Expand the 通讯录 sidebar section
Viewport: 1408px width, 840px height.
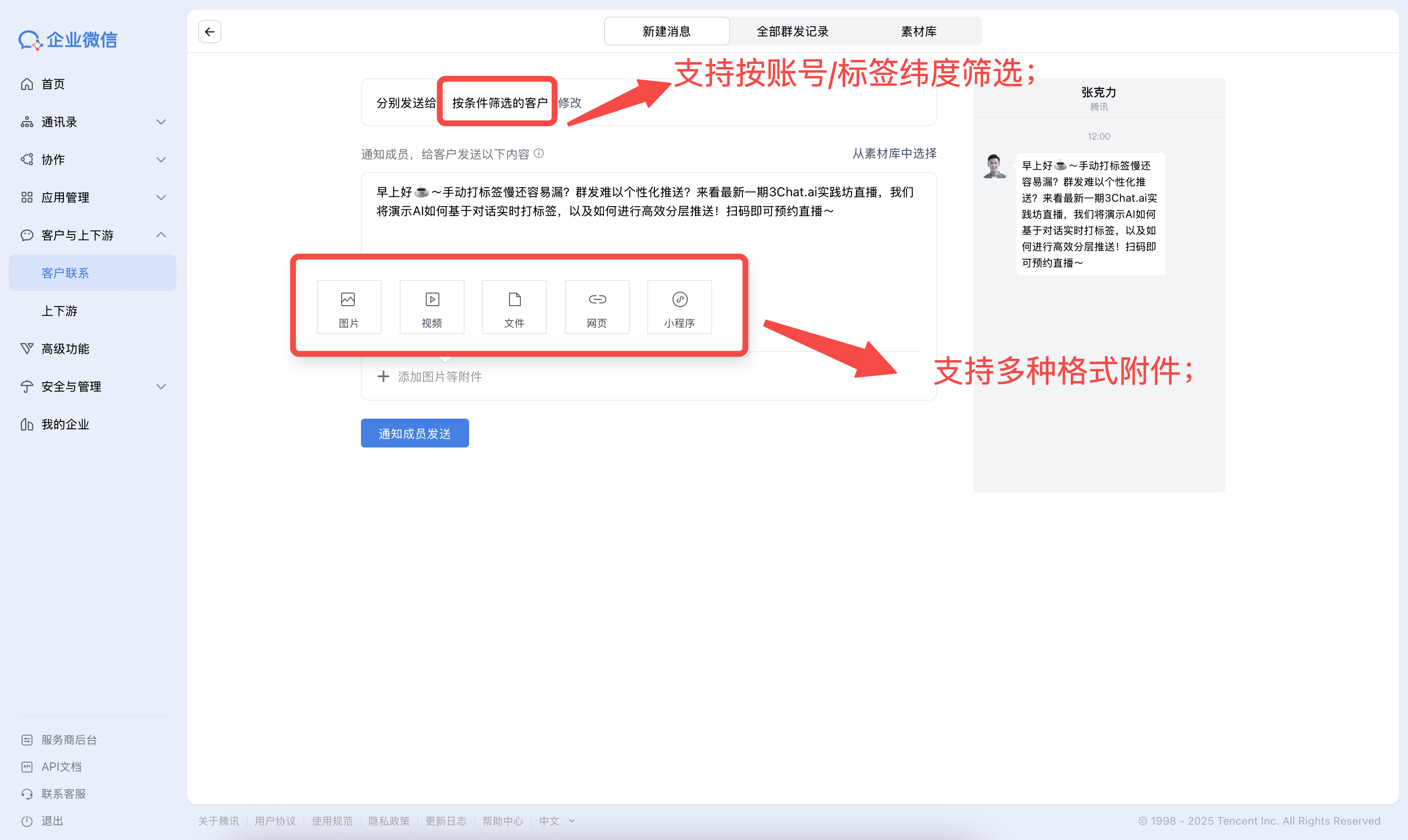click(x=161, y=122)
